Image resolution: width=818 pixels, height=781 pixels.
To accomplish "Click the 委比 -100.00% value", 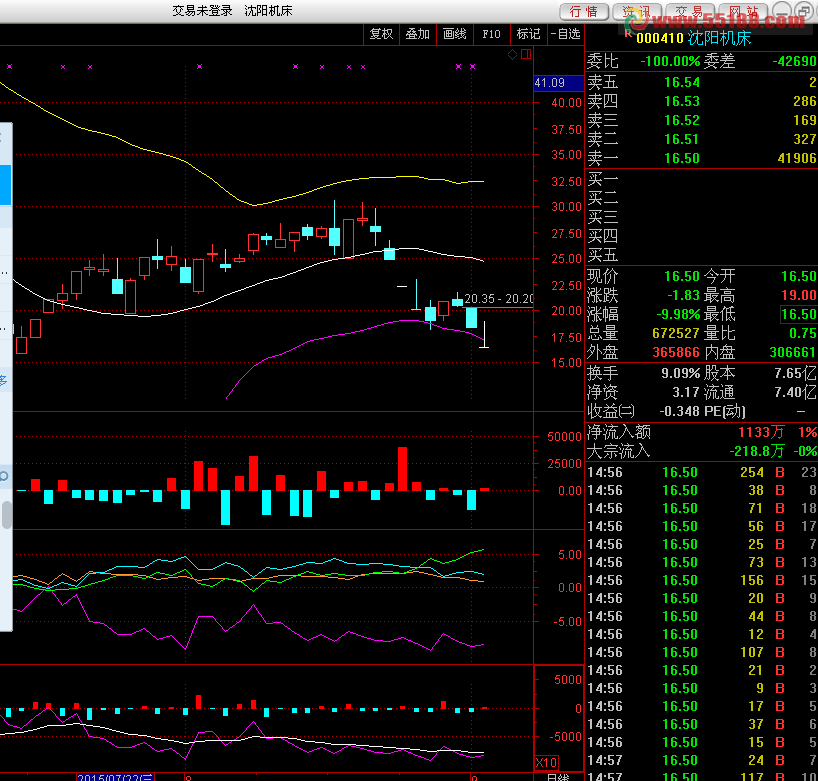I will tap(670, 62).
